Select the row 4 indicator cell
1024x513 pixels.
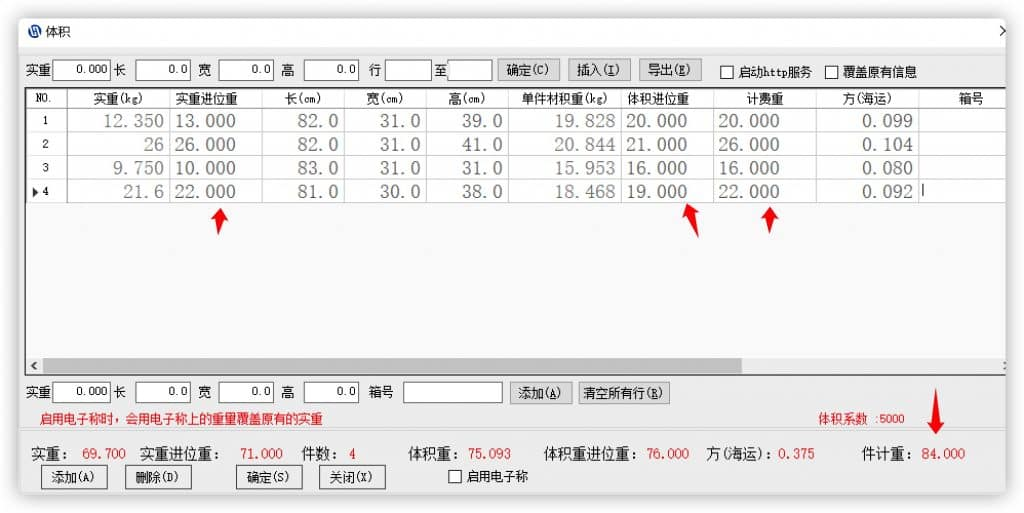coord(46,191)
